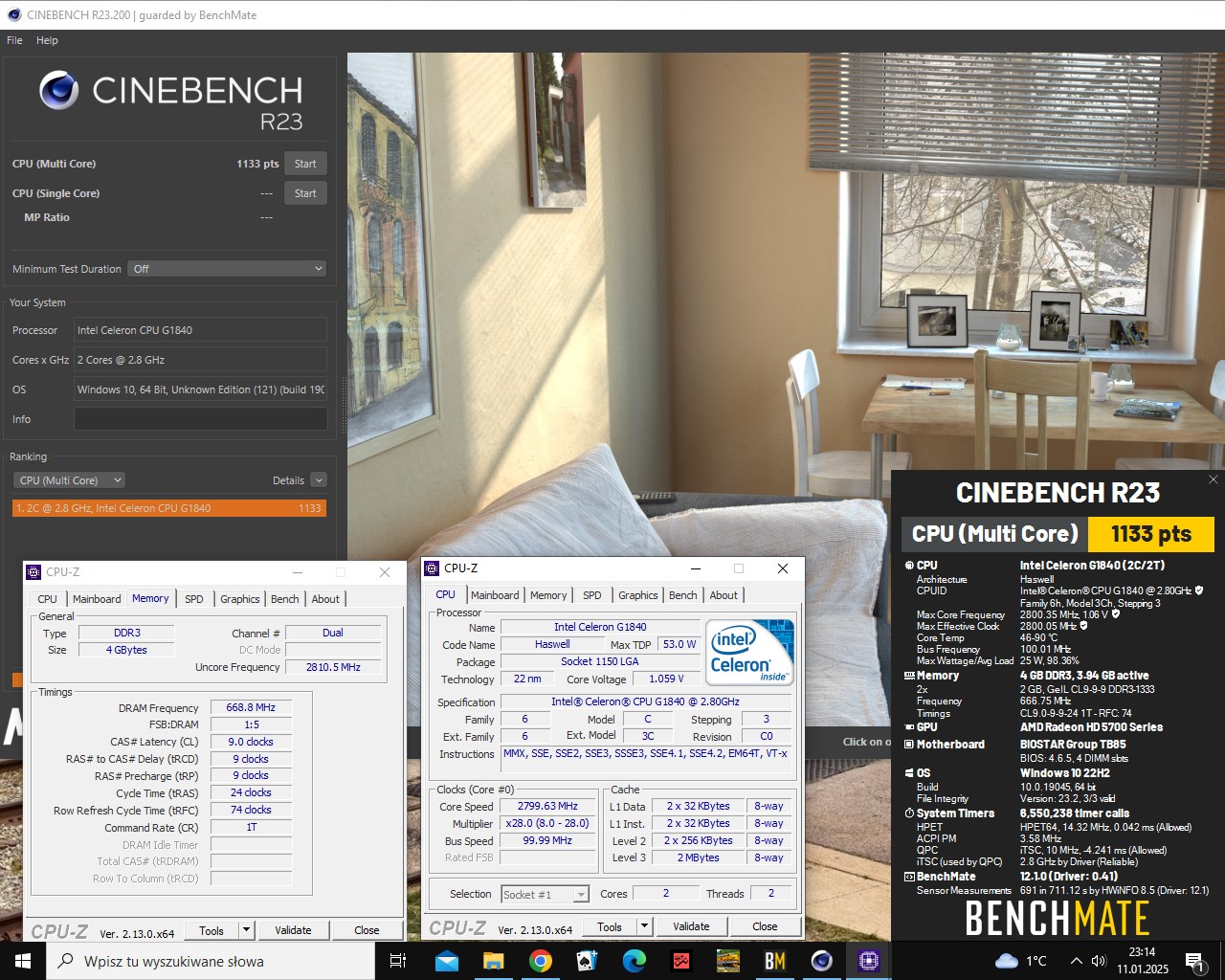
Task: Open the notification center icon
Action: point(1193,961)
